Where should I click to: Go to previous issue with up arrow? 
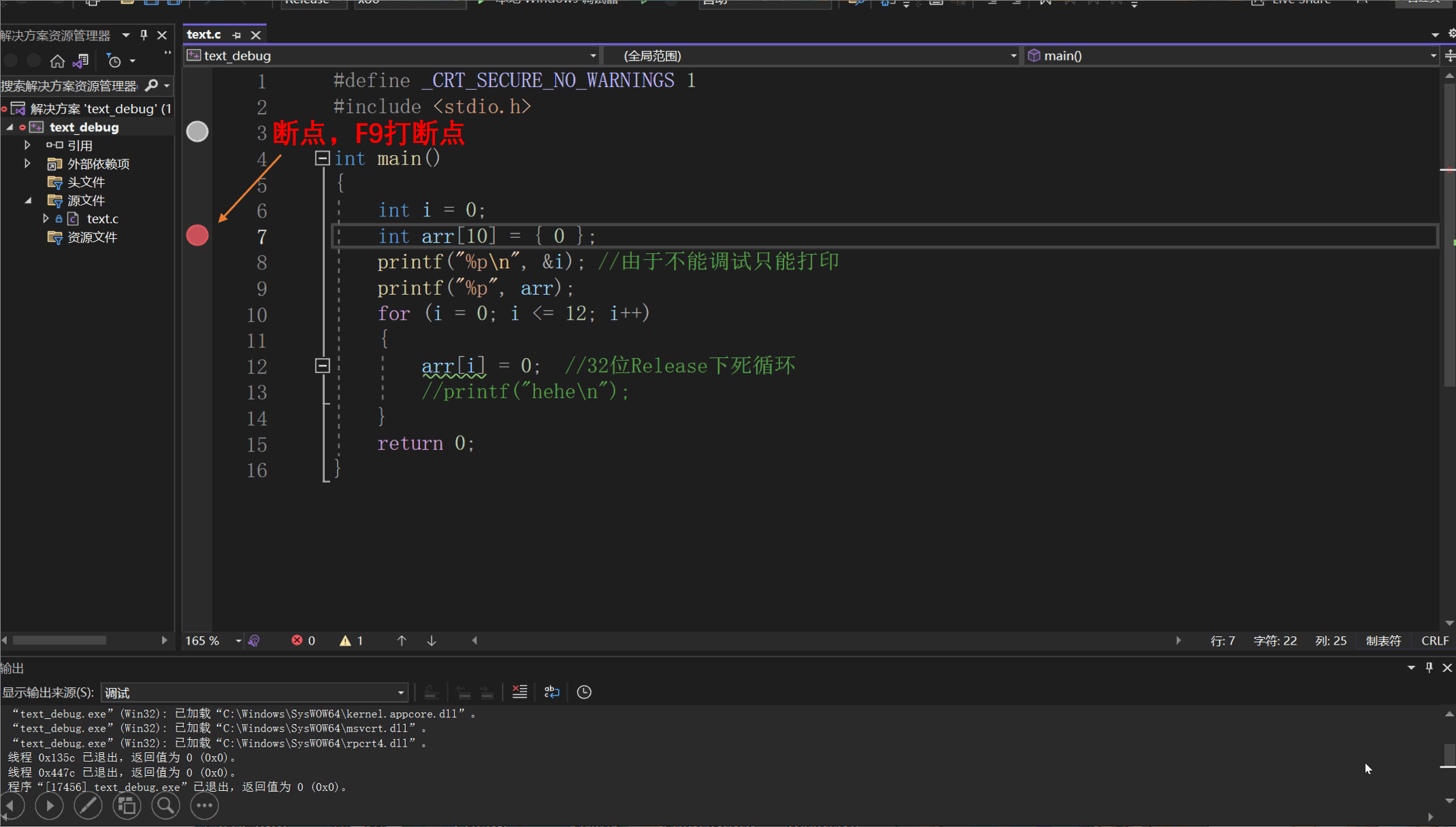click(x=402, y=641)
